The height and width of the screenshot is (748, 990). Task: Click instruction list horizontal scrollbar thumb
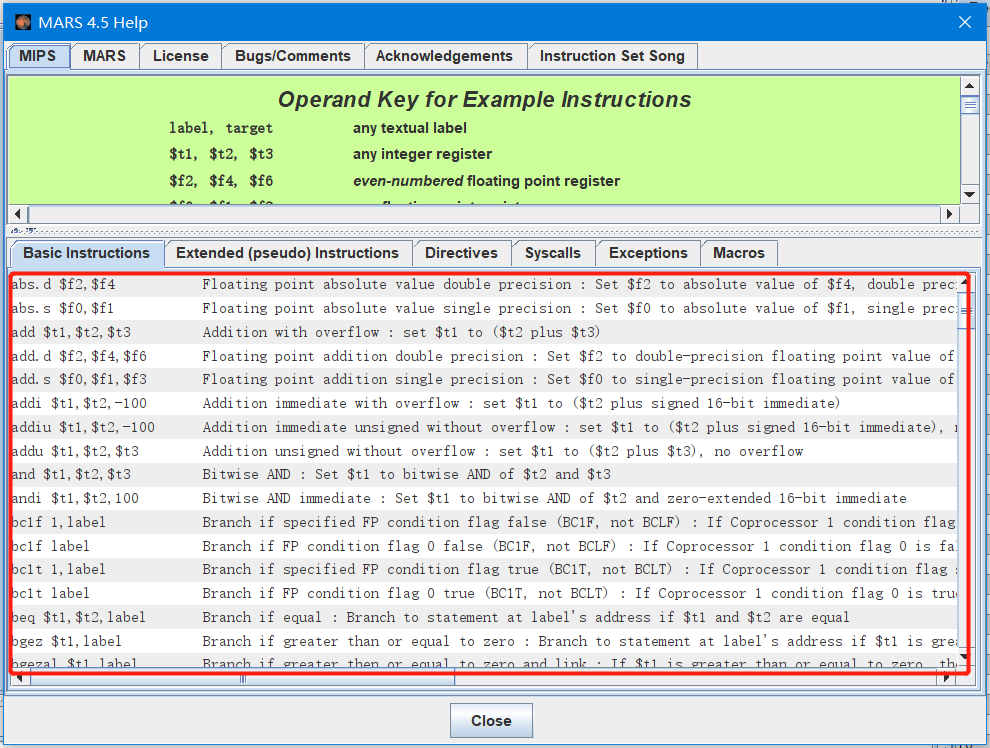click(x=242, y=679)
